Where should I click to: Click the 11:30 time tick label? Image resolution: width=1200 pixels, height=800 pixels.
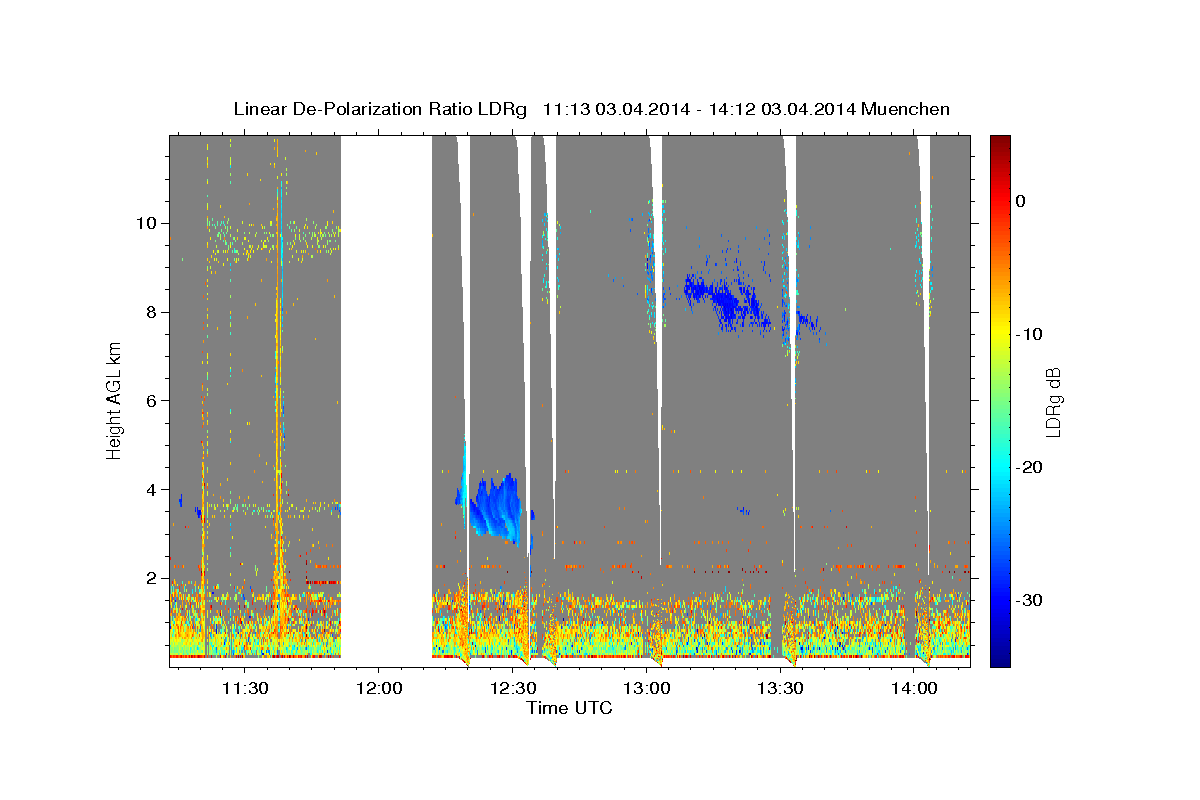(244, 688)
